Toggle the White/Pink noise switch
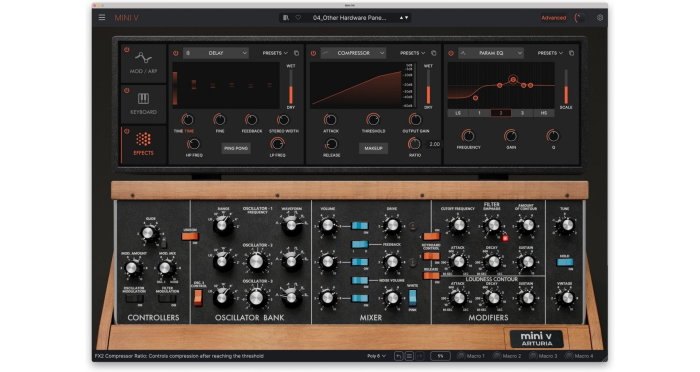The image size is (700, 372). (x=412, y=297)
